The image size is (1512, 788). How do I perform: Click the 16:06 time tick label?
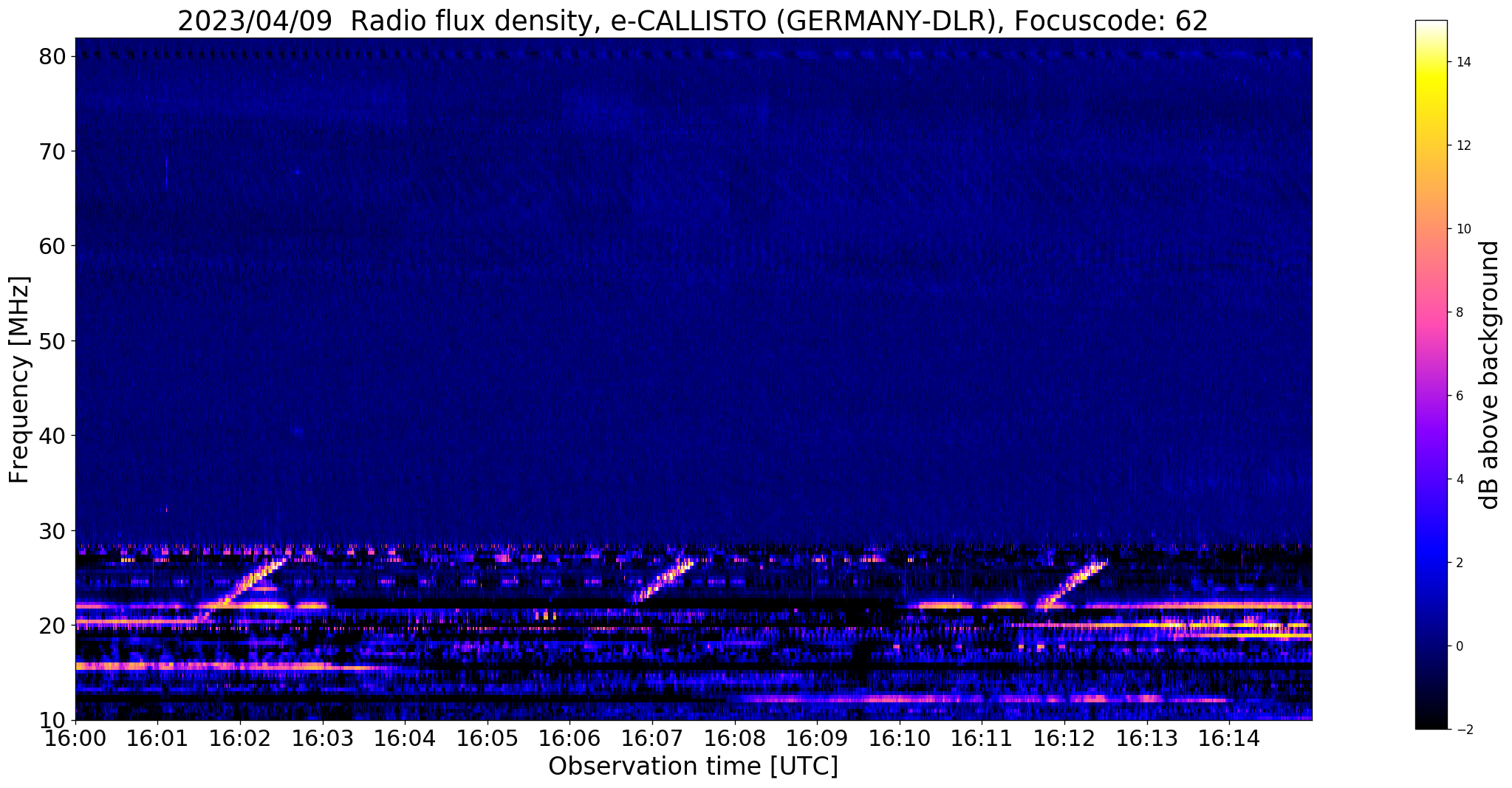point(569,737)
